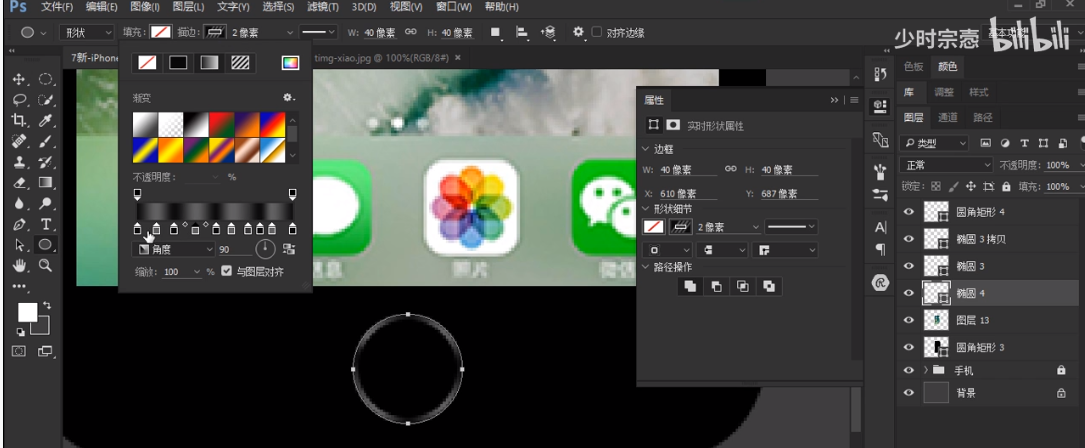
Task: Select the Clone Stamp tool
Action: point(19,162)
